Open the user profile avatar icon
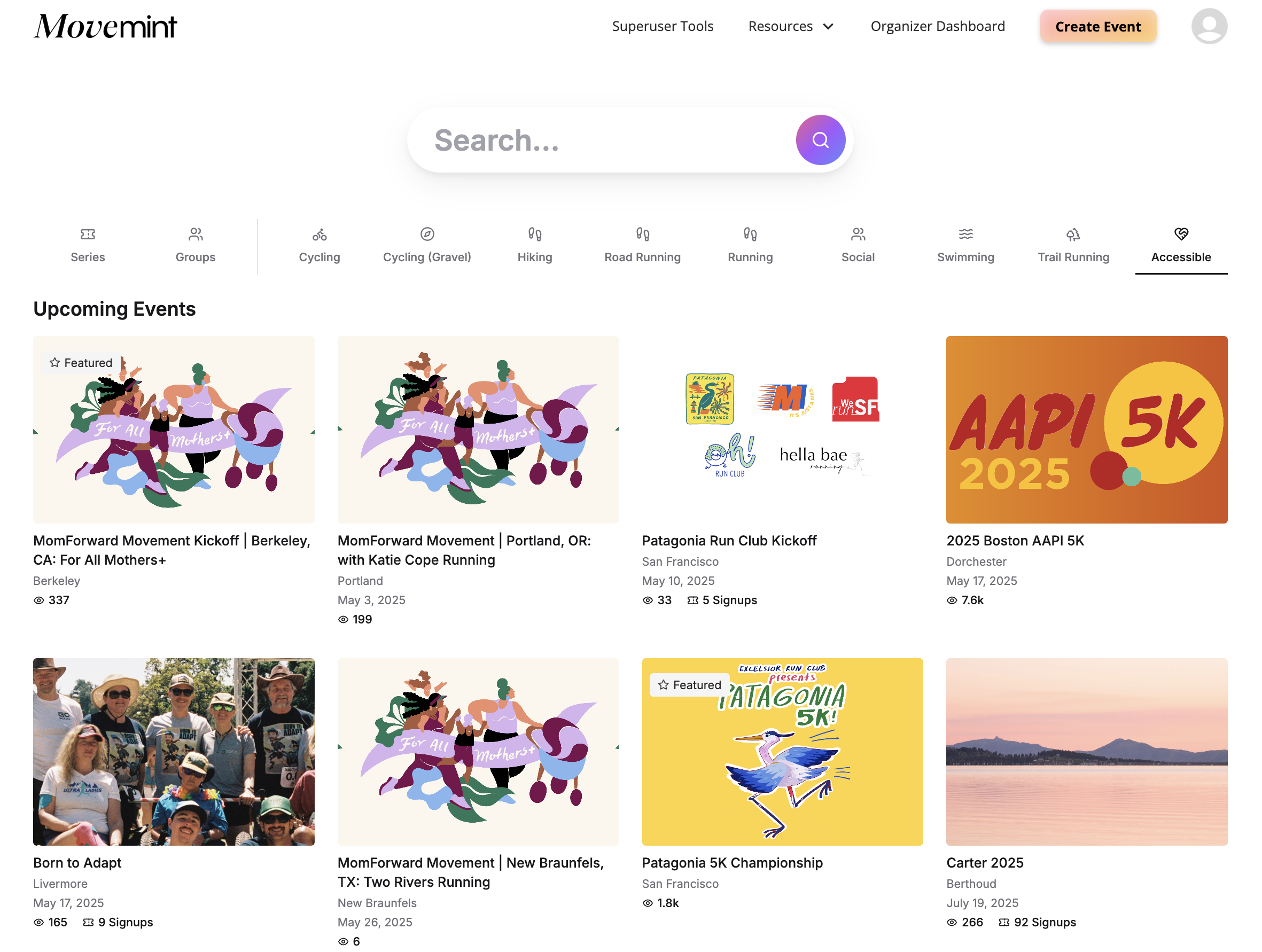 [1209, 26]
